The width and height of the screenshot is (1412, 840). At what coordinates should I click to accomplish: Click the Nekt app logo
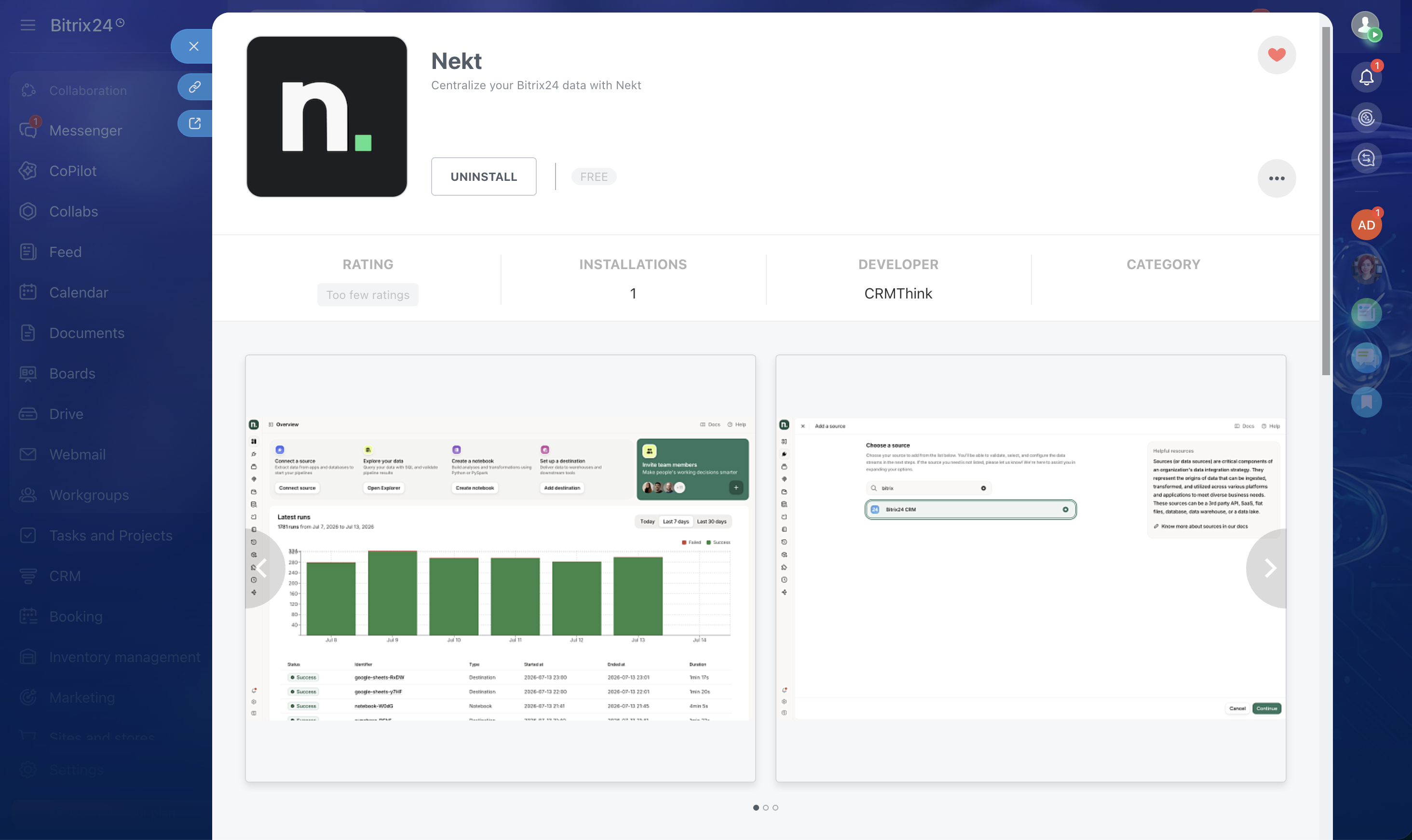coord(326,117)
